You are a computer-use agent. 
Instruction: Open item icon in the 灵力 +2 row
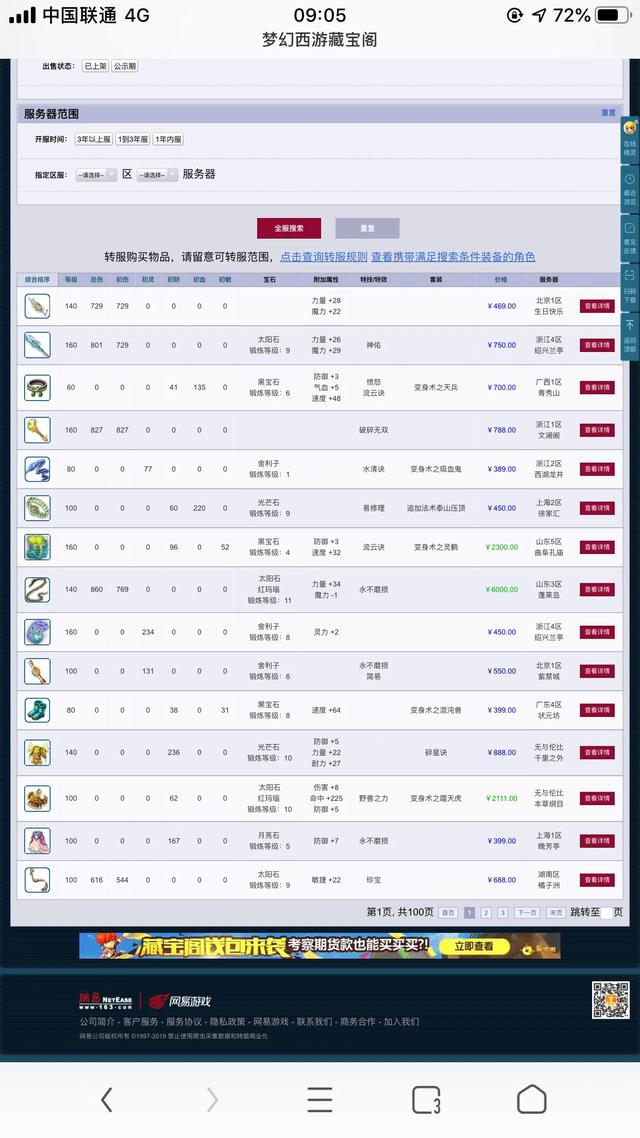point(37,631)
